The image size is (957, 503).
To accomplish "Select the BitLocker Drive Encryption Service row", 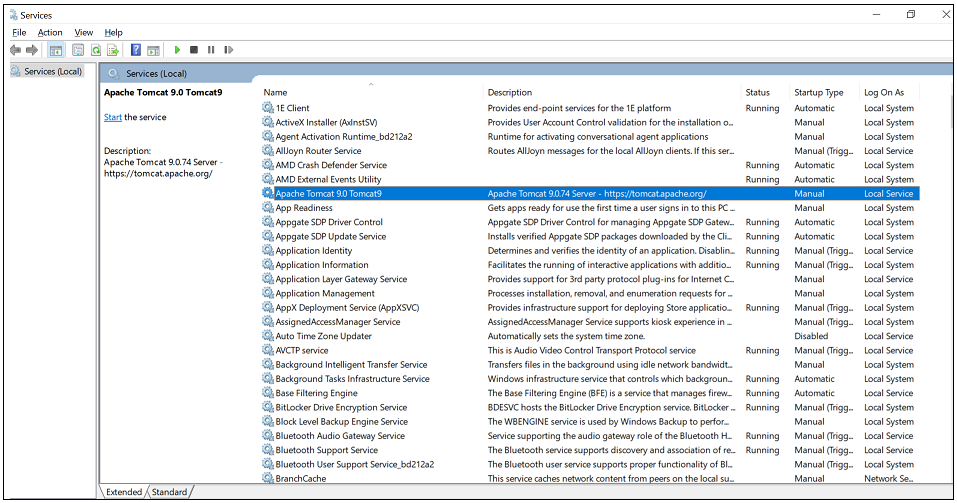I will (x=341, y=408).
